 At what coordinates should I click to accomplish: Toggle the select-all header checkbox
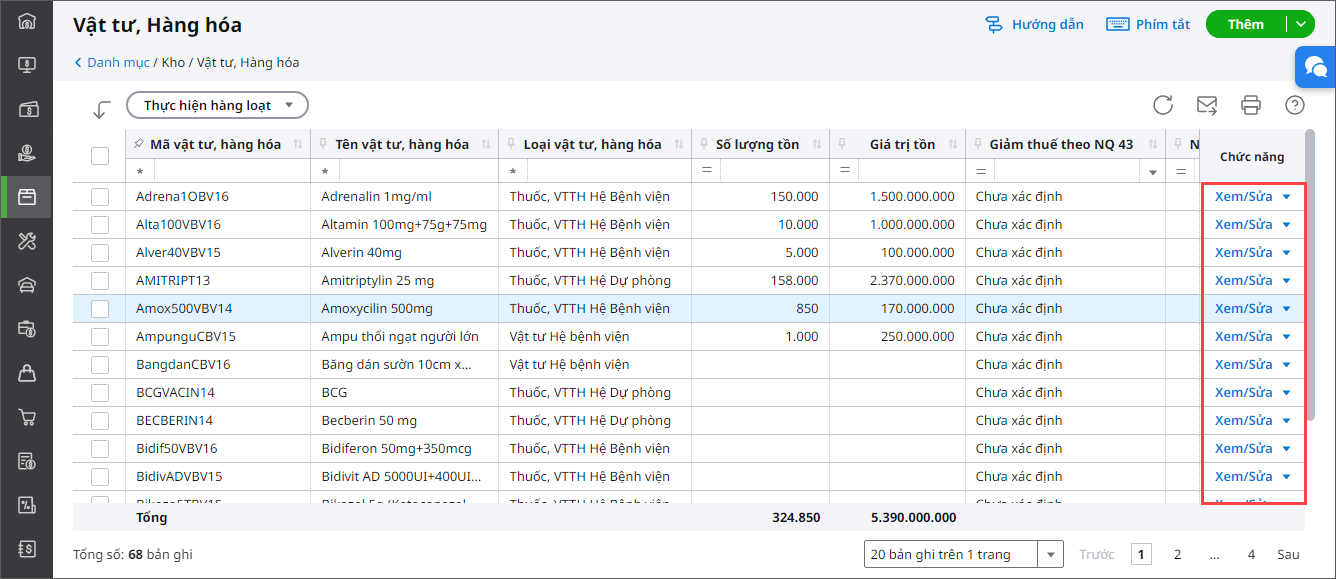(100, 156)
